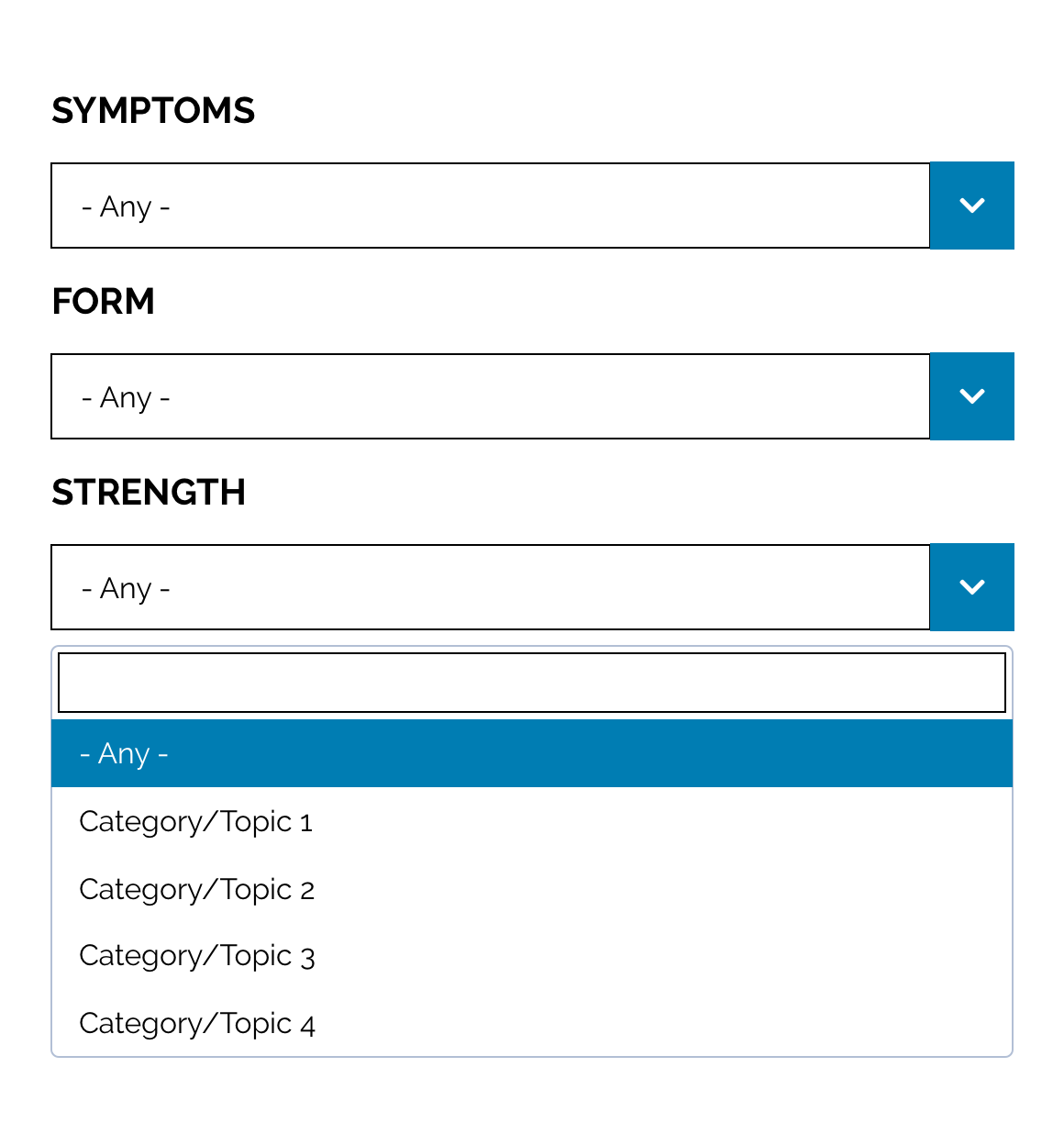Select the highlighted '- Any -' option
This screenshot has height=1145, width=1064.
[x=532, y=753]
